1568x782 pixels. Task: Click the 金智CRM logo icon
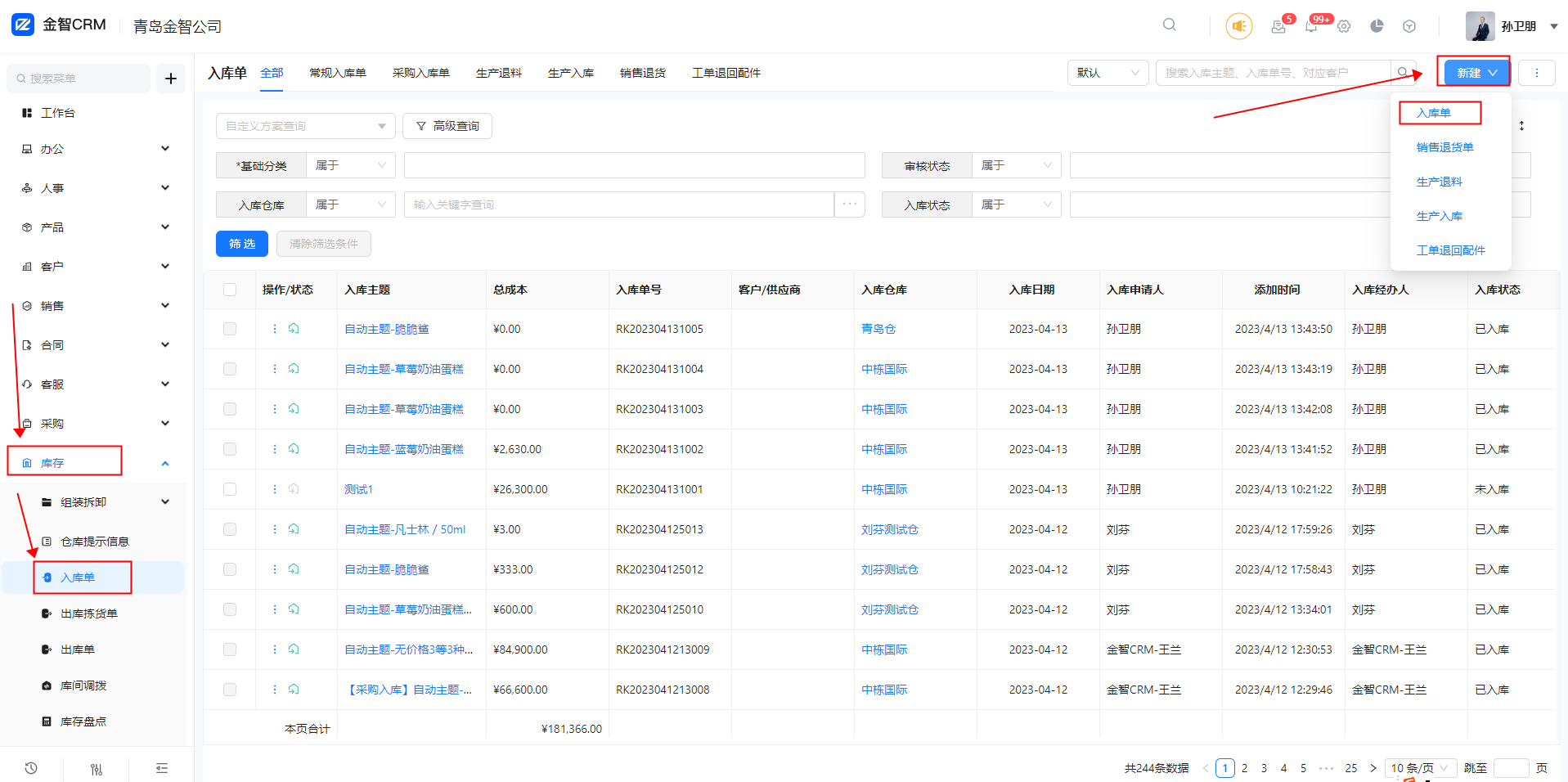point(23,25)
